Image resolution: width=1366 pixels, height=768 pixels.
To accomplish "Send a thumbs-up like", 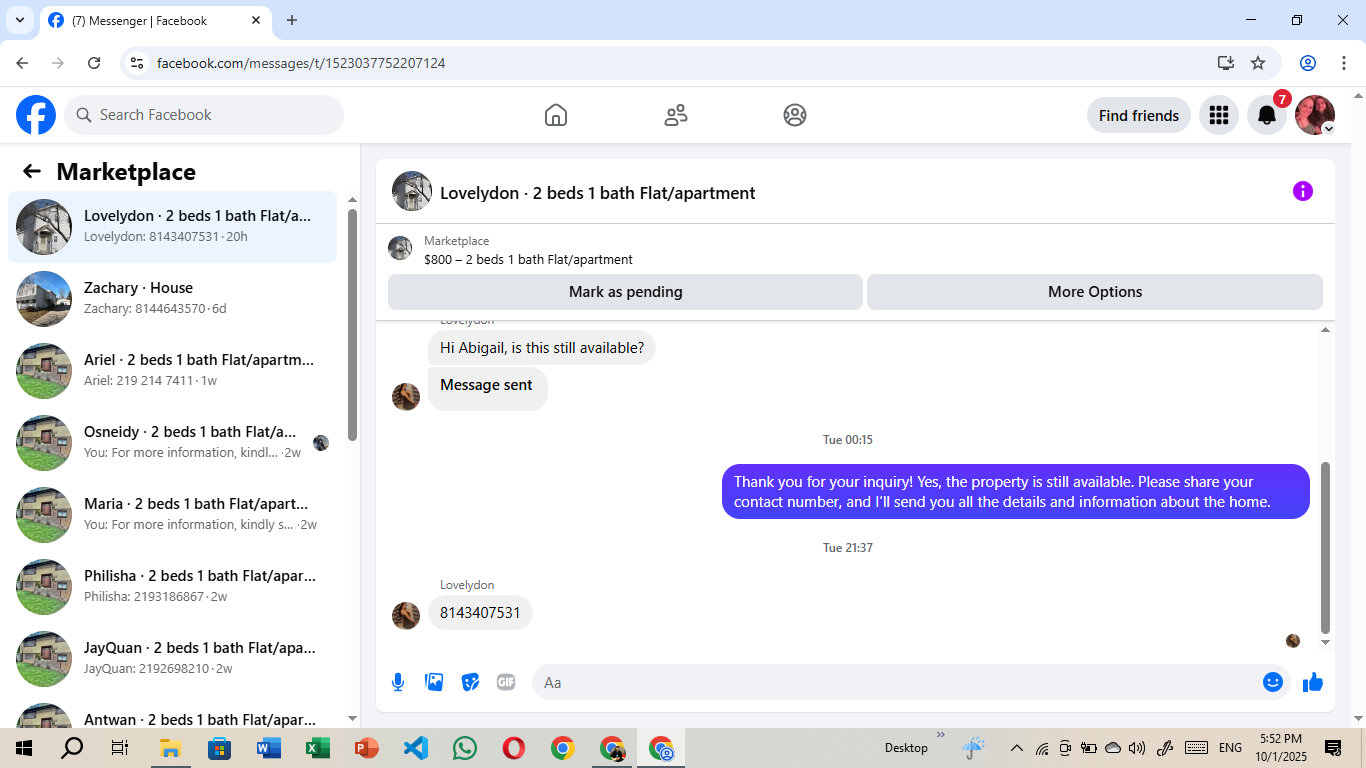I will [1313, 682].
